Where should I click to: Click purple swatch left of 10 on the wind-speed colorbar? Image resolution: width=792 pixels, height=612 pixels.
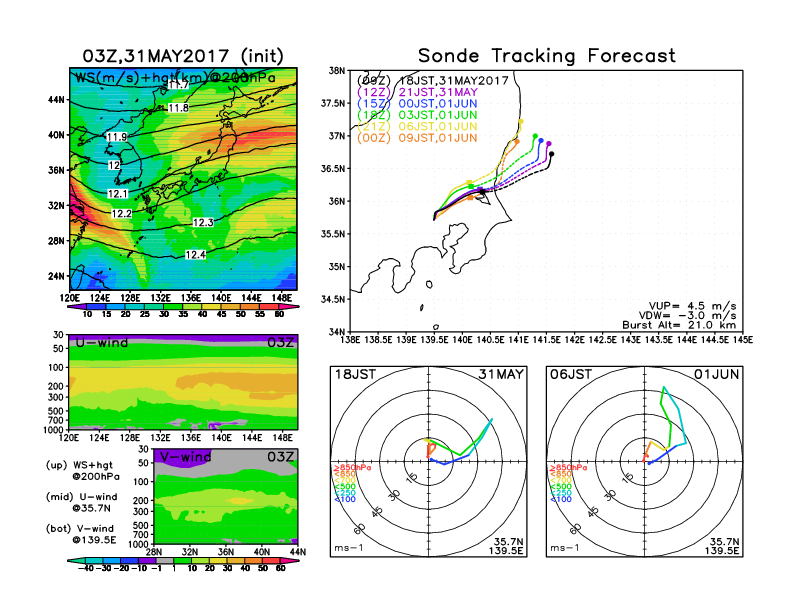76,307
